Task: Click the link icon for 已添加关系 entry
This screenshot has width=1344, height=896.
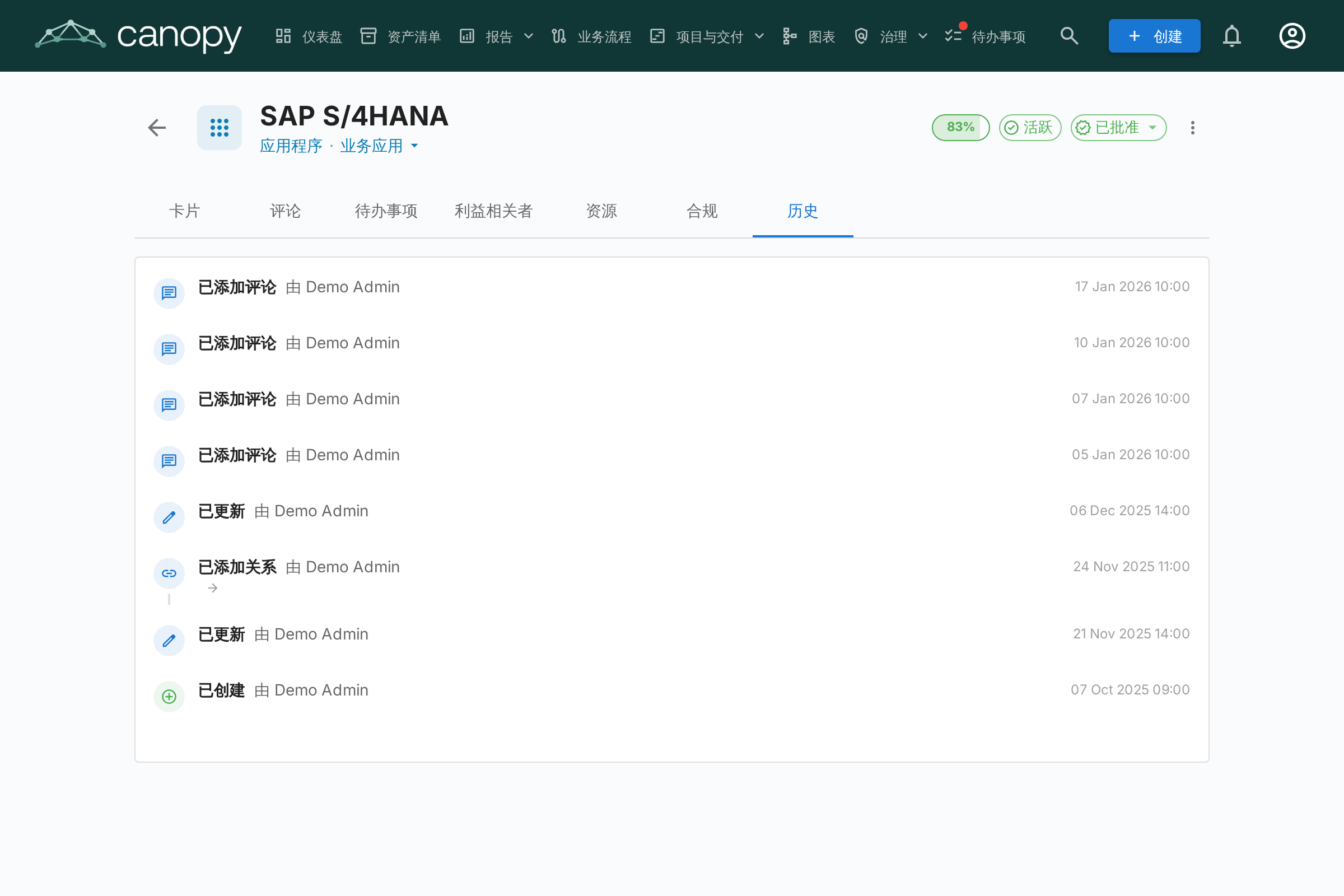Action: (169, 573)
